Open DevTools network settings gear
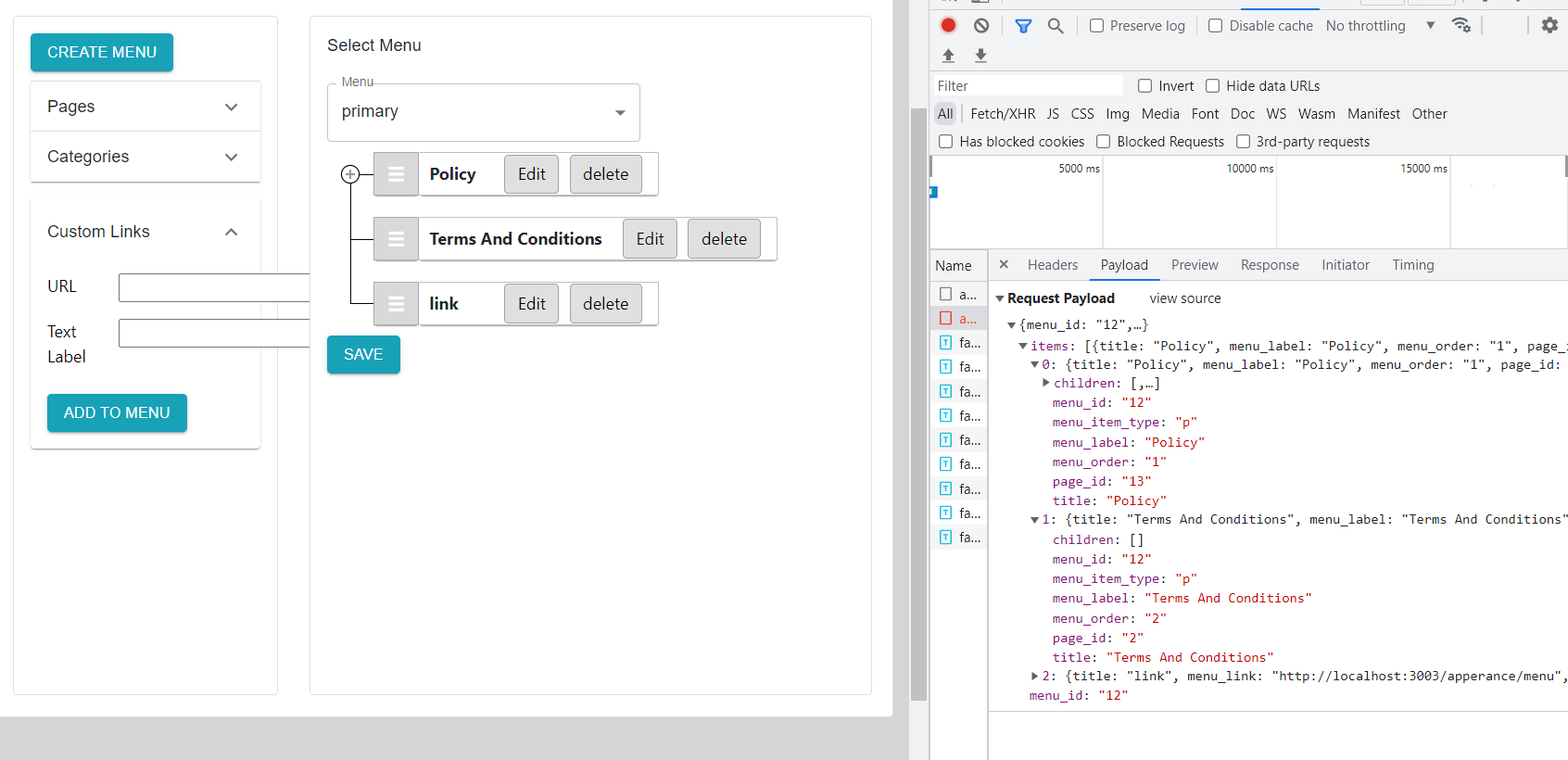1568x760 pixels. tap(1549, 25)
